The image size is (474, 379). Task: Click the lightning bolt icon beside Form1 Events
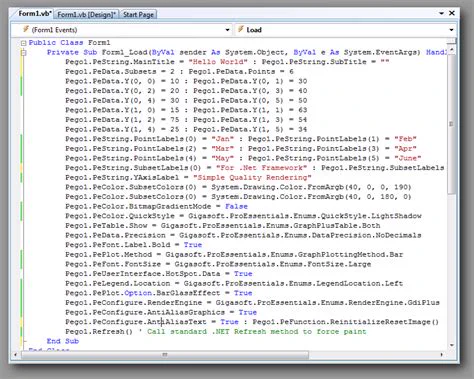tap(26, 29)
